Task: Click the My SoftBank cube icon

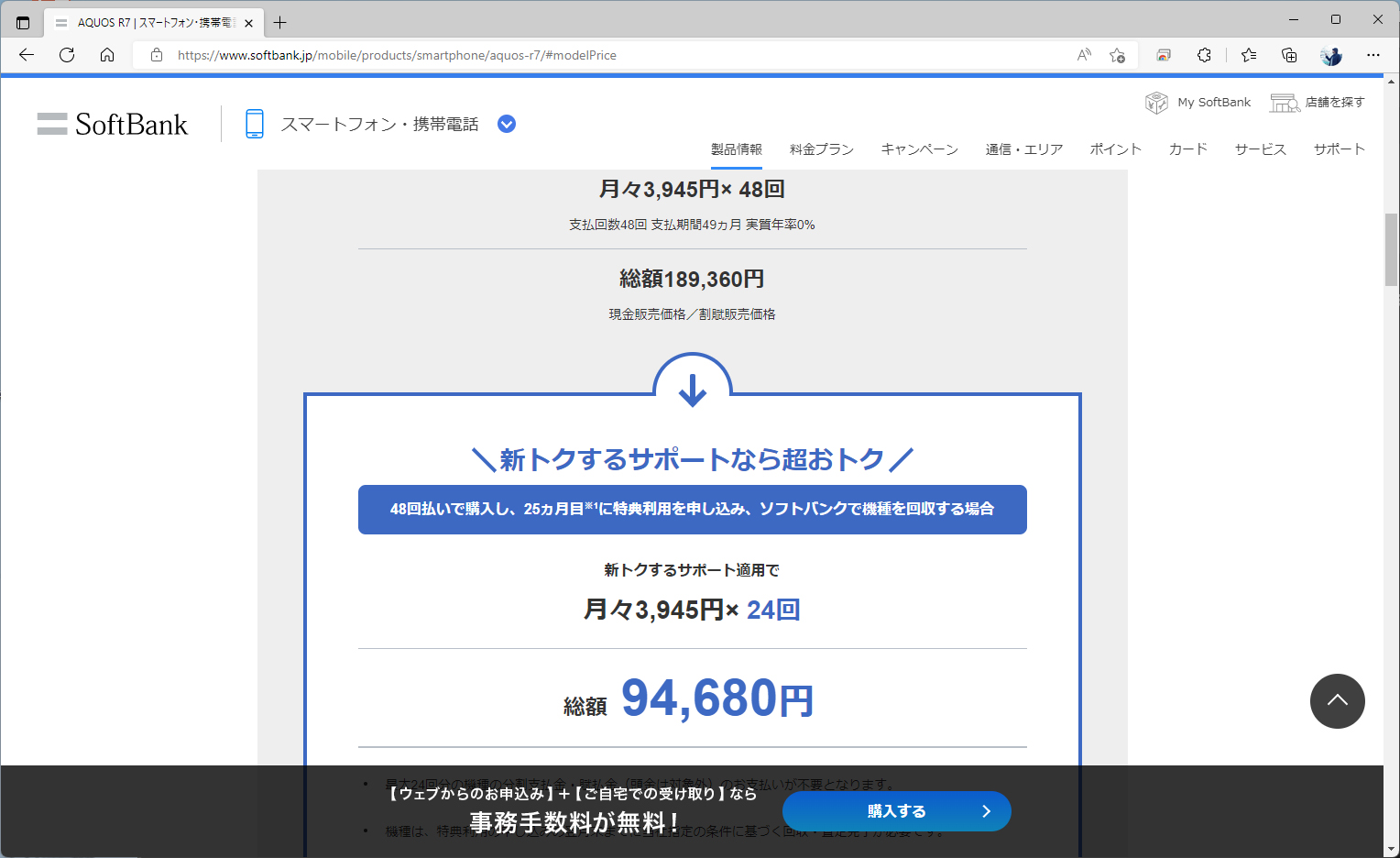Action: point(1156,103)
